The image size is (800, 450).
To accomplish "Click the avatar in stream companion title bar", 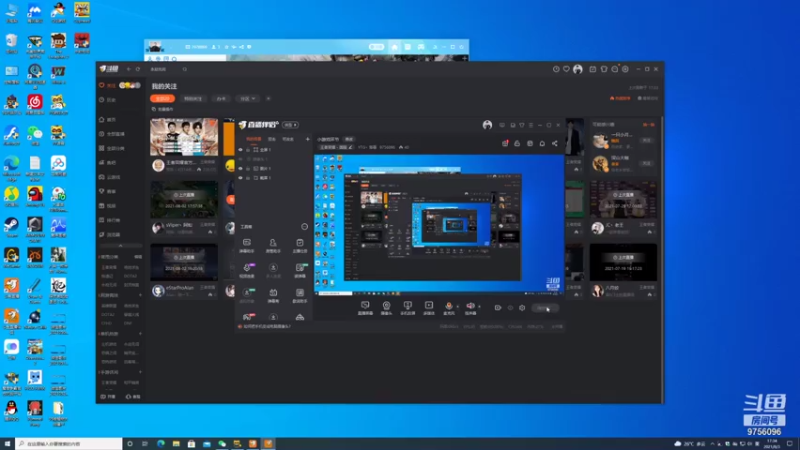I will coord(487,125).
